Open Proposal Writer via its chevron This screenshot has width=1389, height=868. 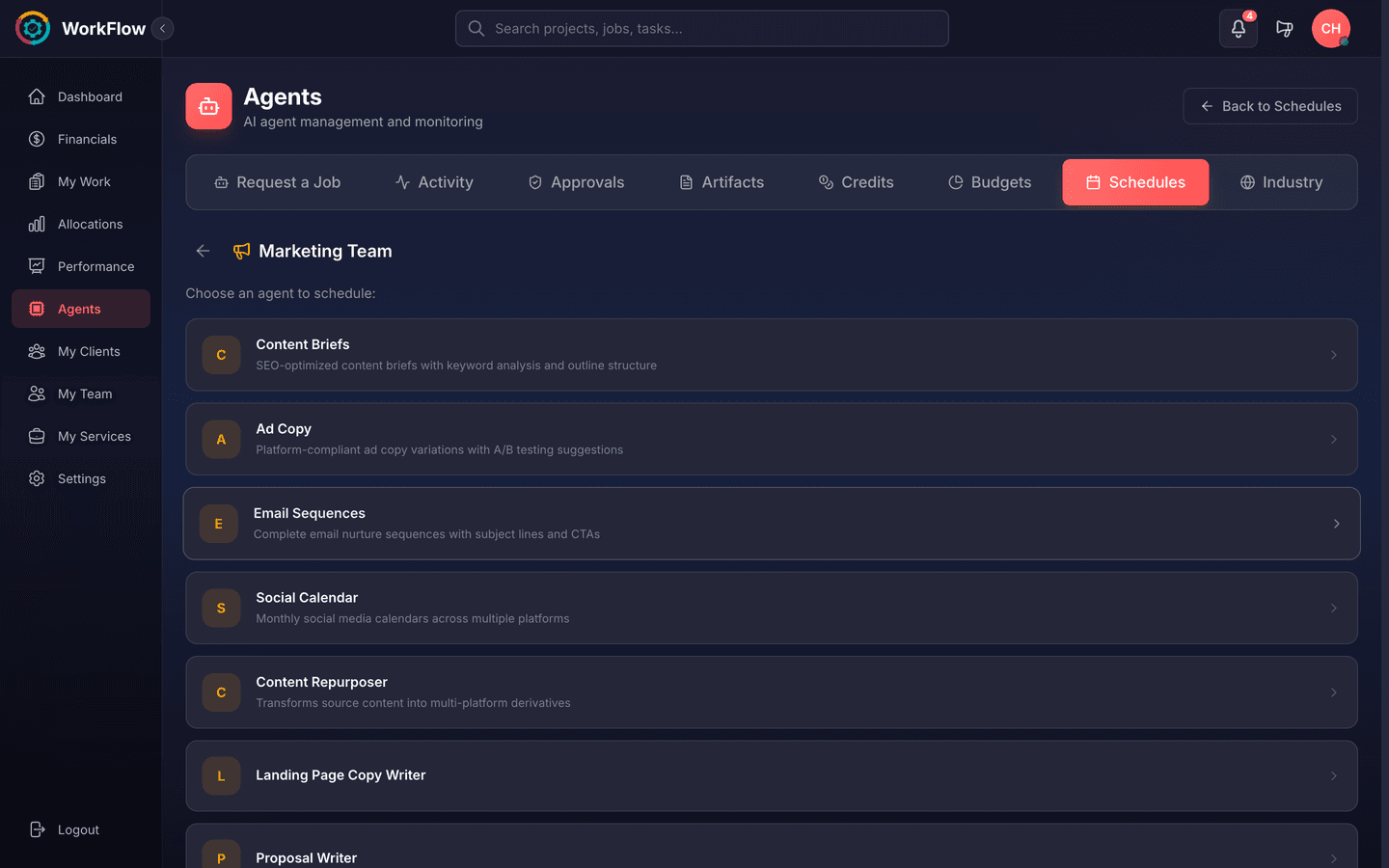[1334, 858]
